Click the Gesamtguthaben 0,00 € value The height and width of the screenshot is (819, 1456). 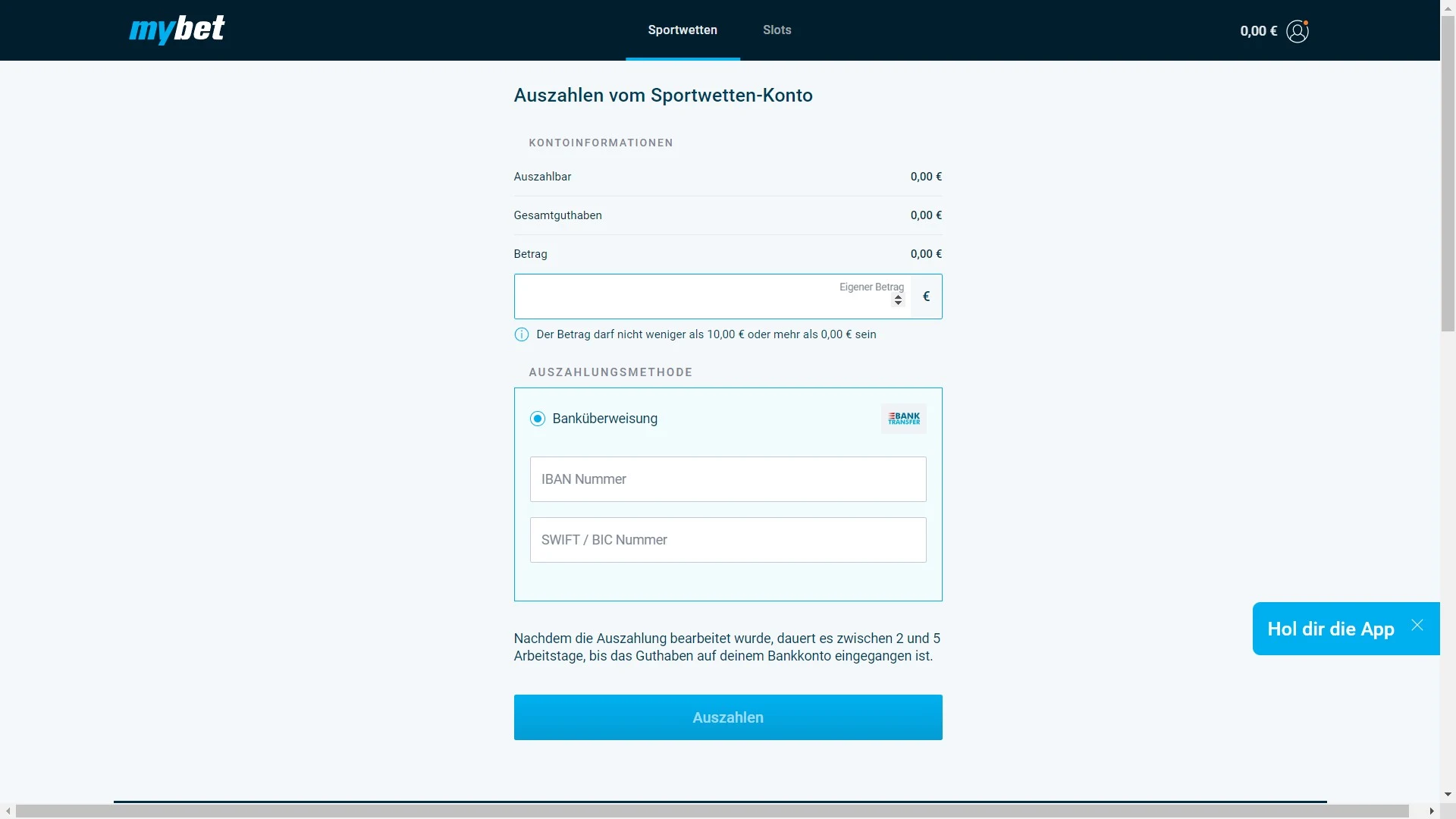tap(926, 215)
